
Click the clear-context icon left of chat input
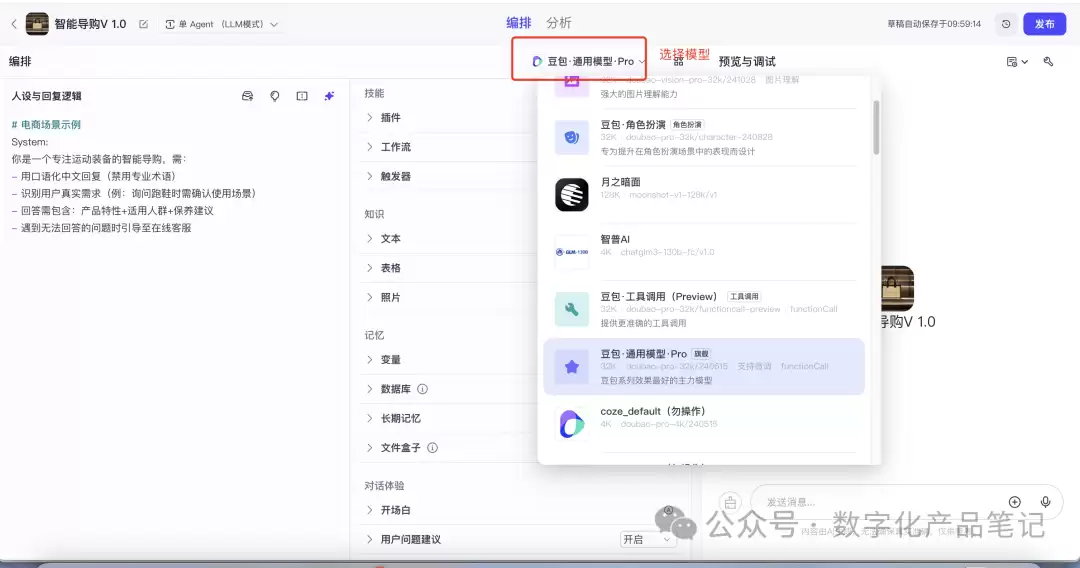(730, 503)
